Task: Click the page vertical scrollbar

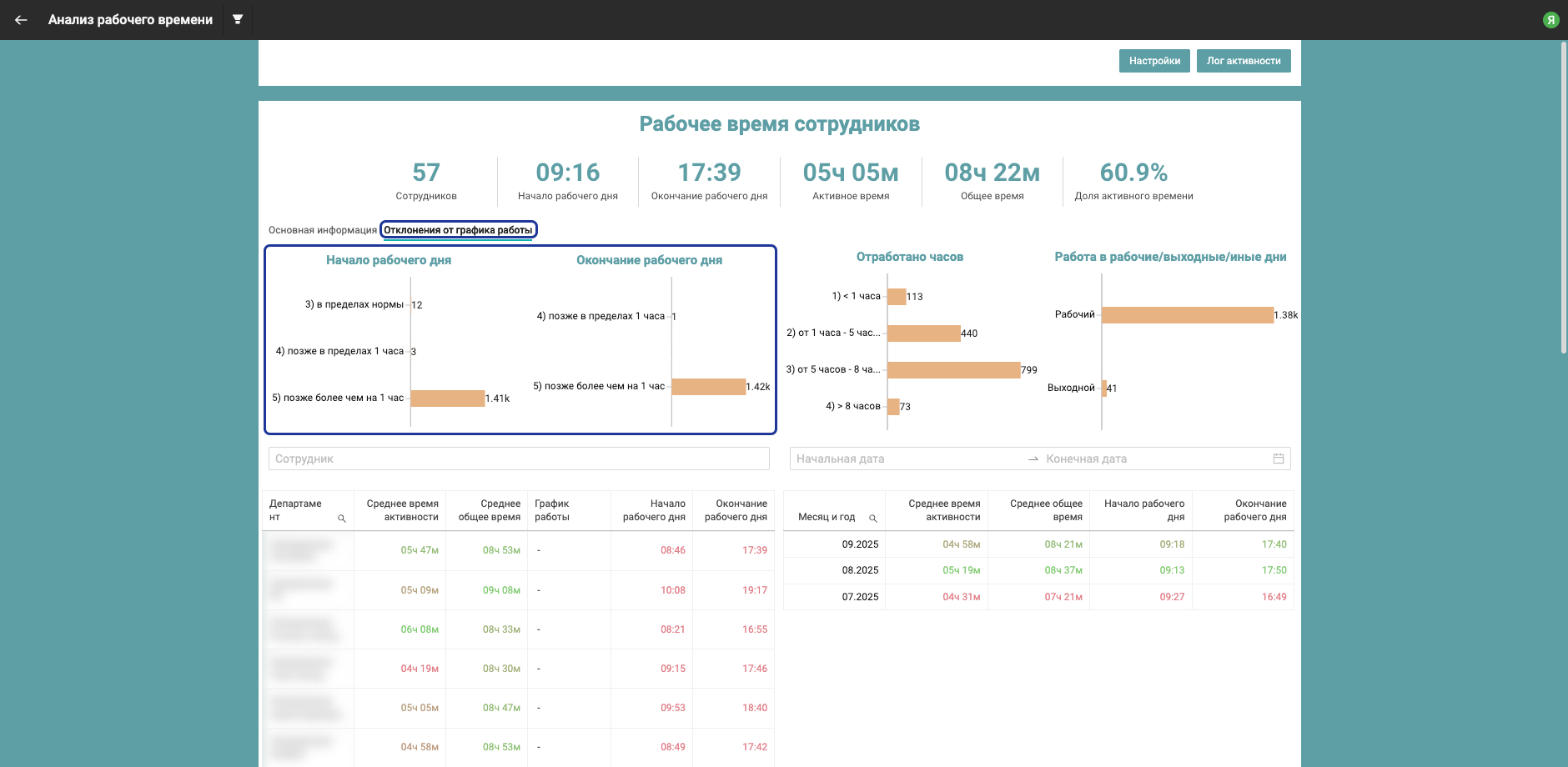Action: pyautogui.click(x=1563, y=198)
